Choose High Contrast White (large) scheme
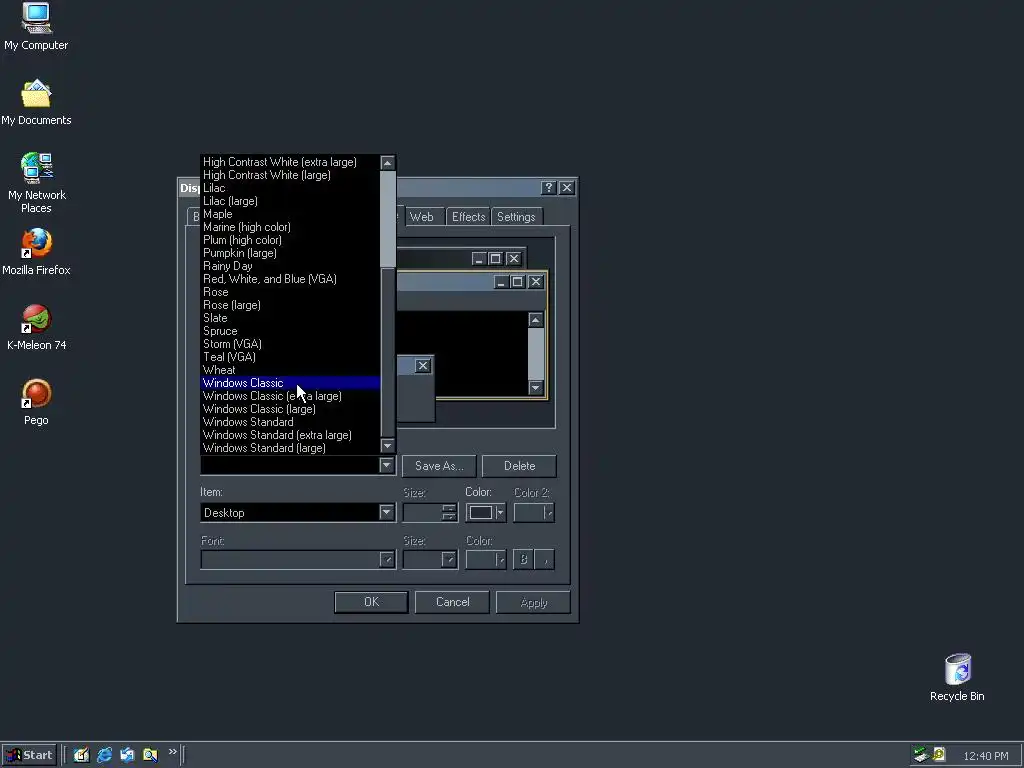Viewport: 1024px width, 768px height. 290,175
